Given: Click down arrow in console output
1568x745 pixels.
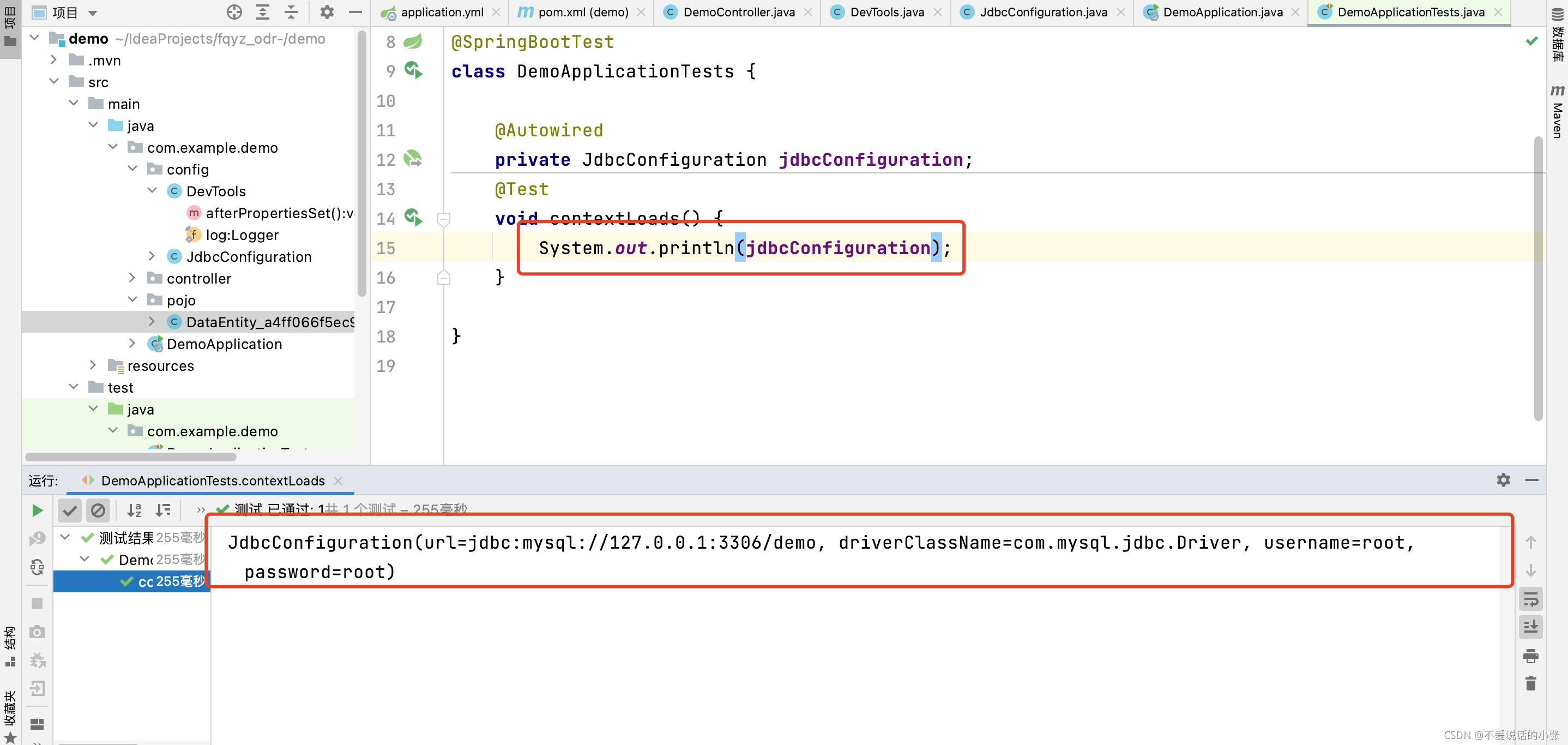Looking at the screenshot, I should [1531, 570].
